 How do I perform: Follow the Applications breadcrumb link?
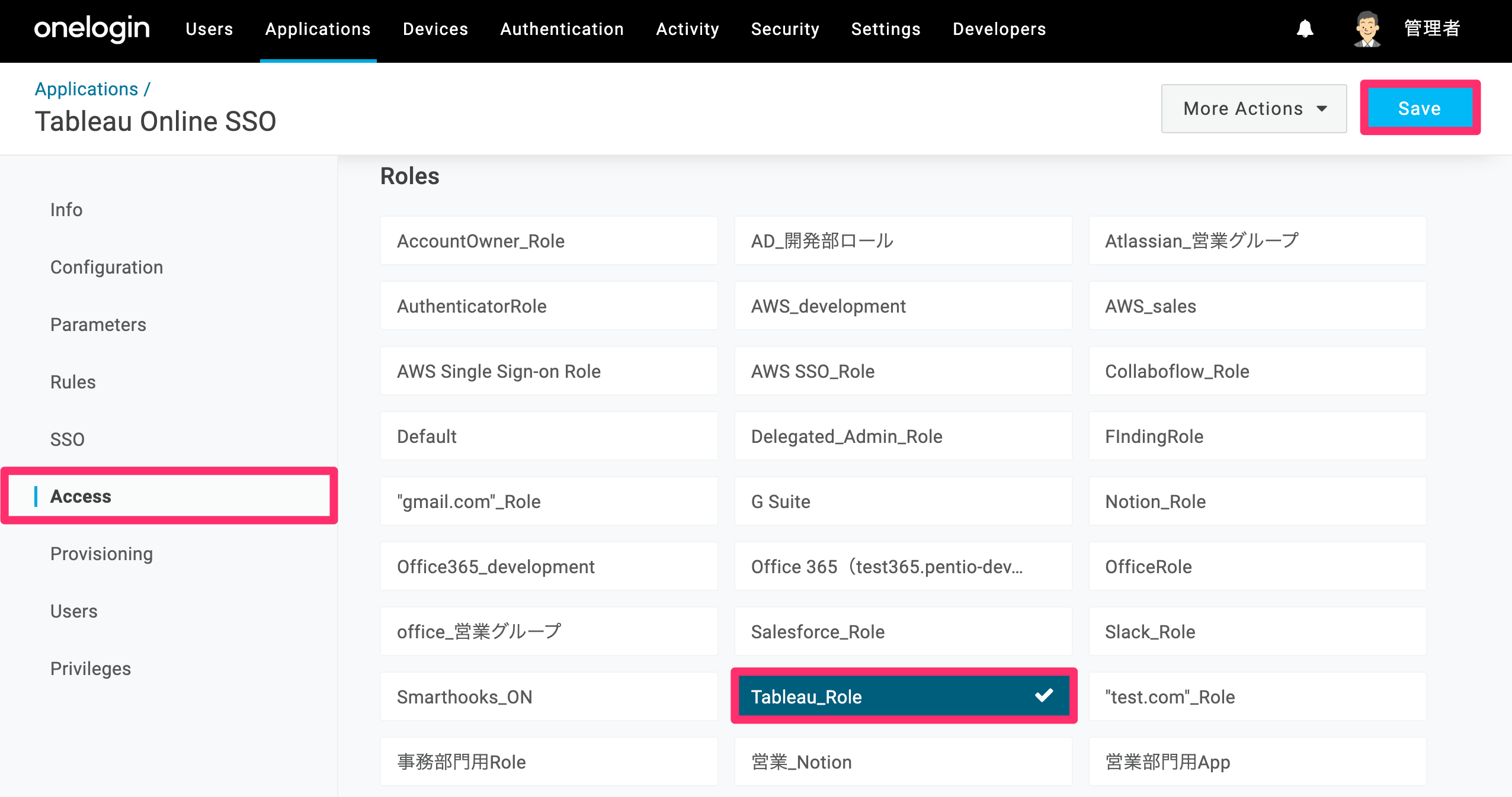tap(87, 89)
